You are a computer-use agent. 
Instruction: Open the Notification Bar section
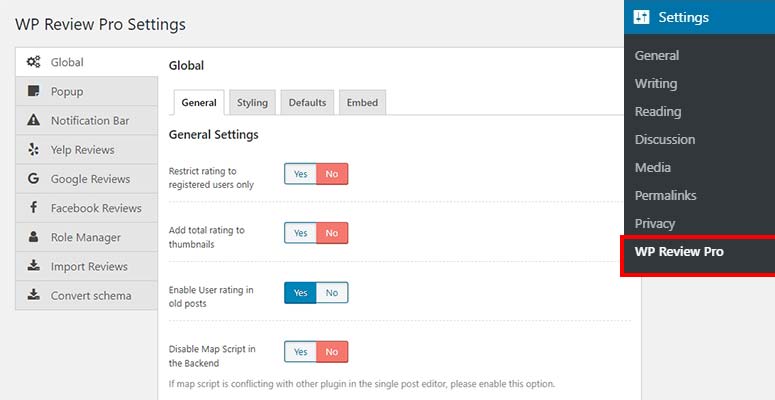click(x=86, y=121)
